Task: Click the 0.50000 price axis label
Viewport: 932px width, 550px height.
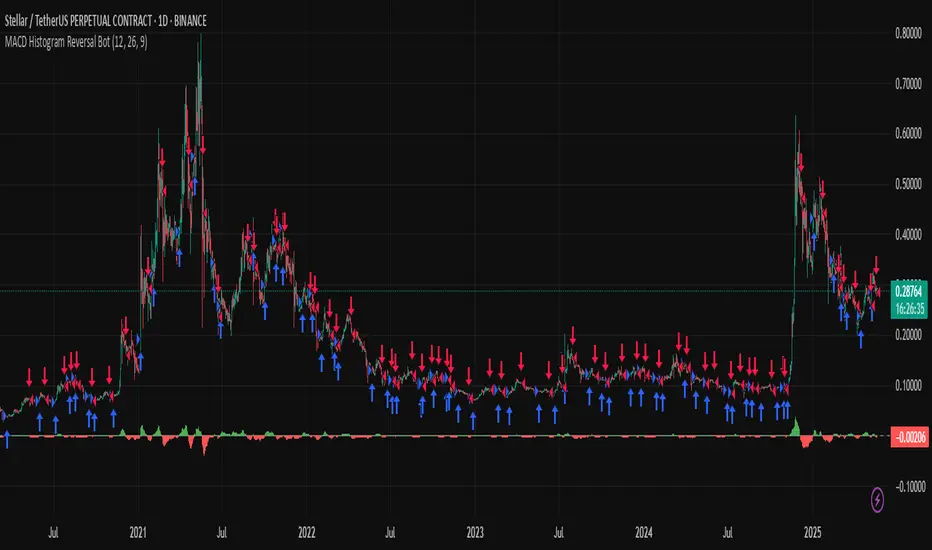Action: point(908,184)
